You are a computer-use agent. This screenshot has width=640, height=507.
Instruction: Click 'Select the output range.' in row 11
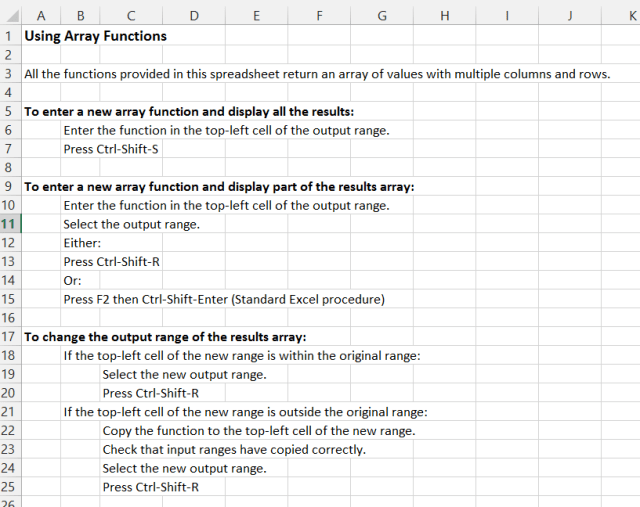tap(131, 224)
